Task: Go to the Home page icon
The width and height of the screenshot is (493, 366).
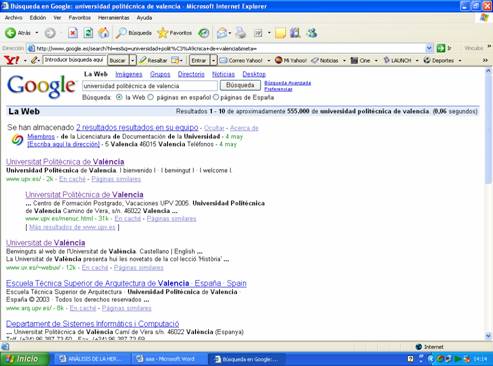Action: coord(104,33)
